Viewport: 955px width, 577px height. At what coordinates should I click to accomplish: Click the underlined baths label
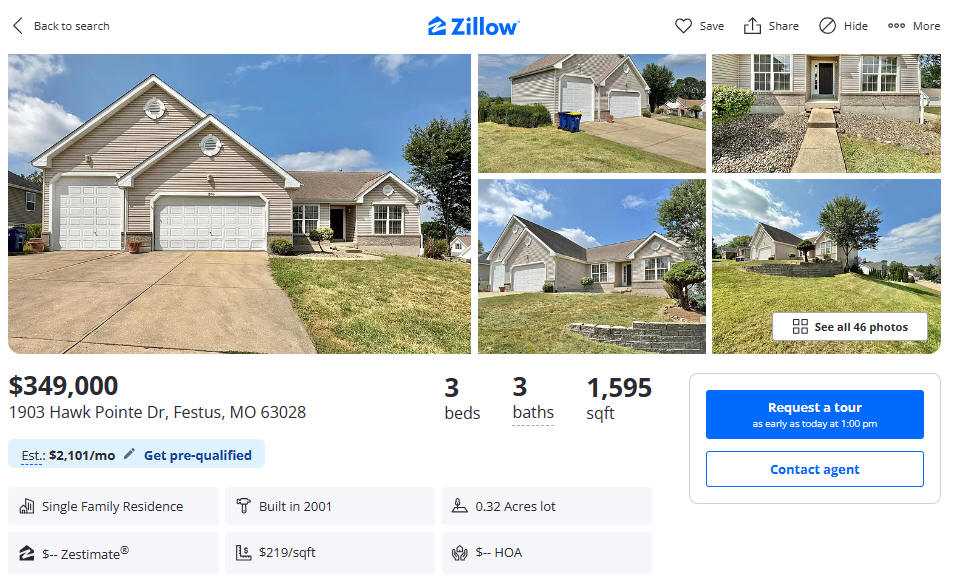point(533,413)
